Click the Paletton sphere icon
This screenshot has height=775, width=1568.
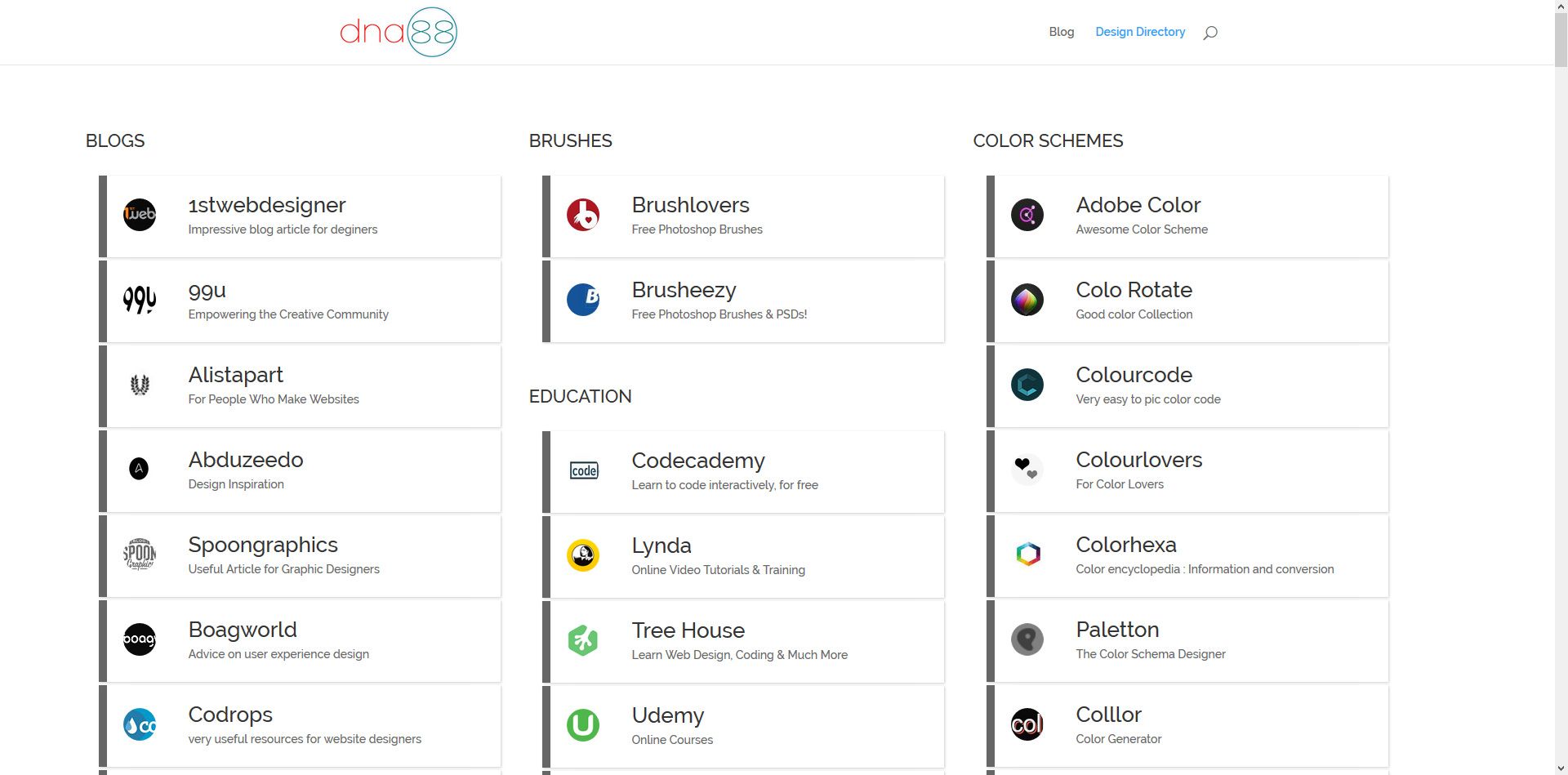tap(1027, 639)
